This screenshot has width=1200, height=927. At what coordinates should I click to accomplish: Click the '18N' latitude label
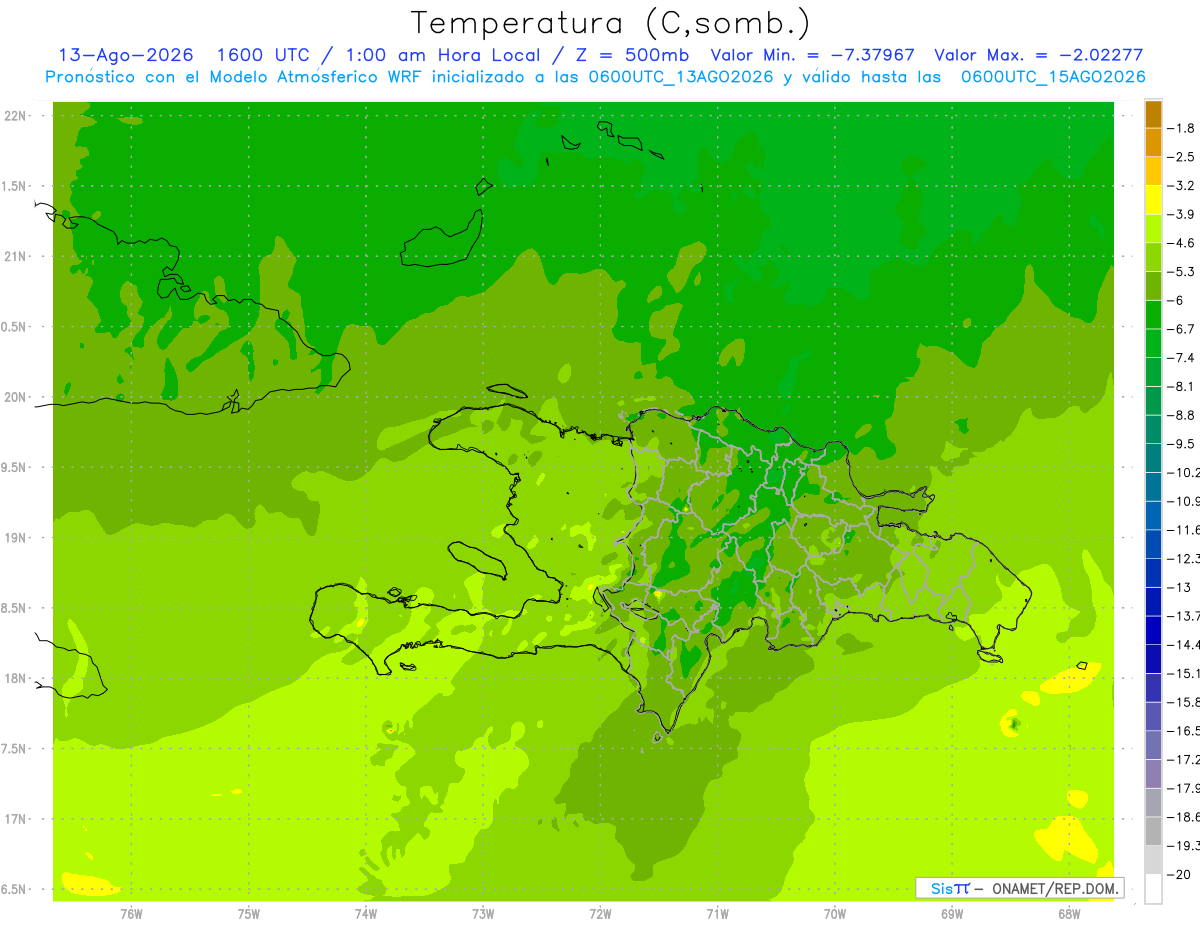[x=17, y=678]
